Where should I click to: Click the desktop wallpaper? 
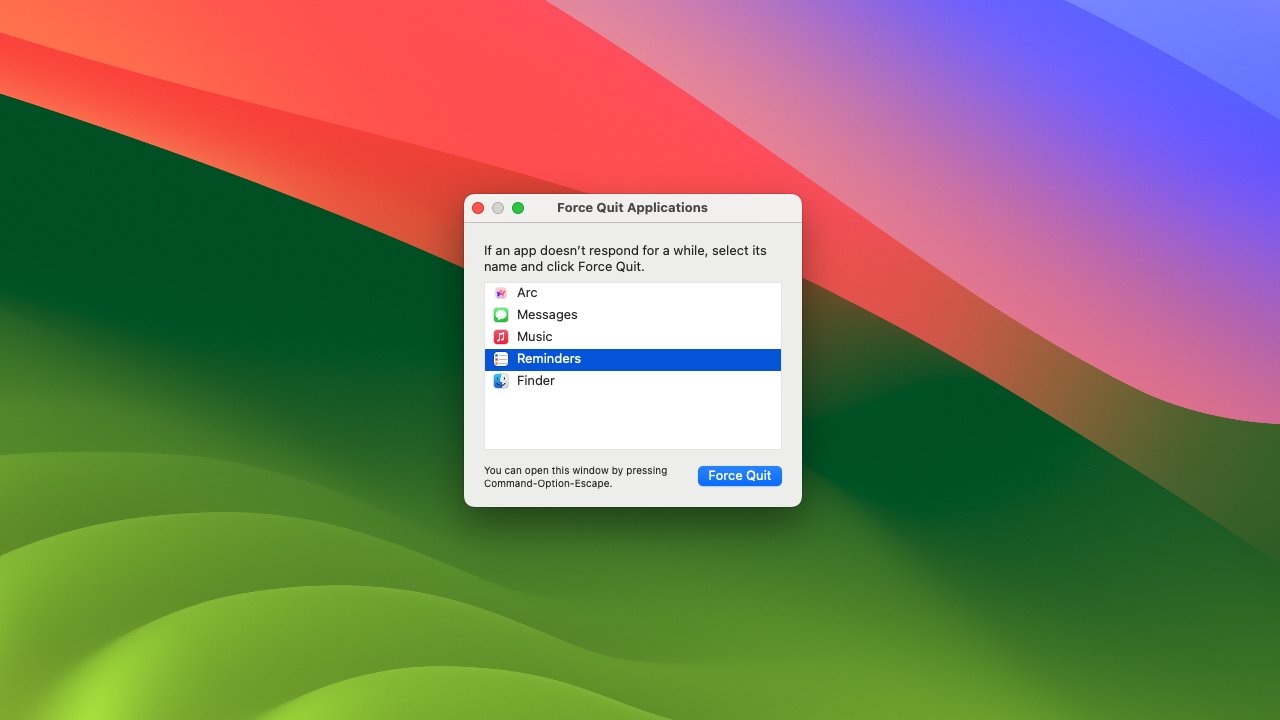point(200,600)
